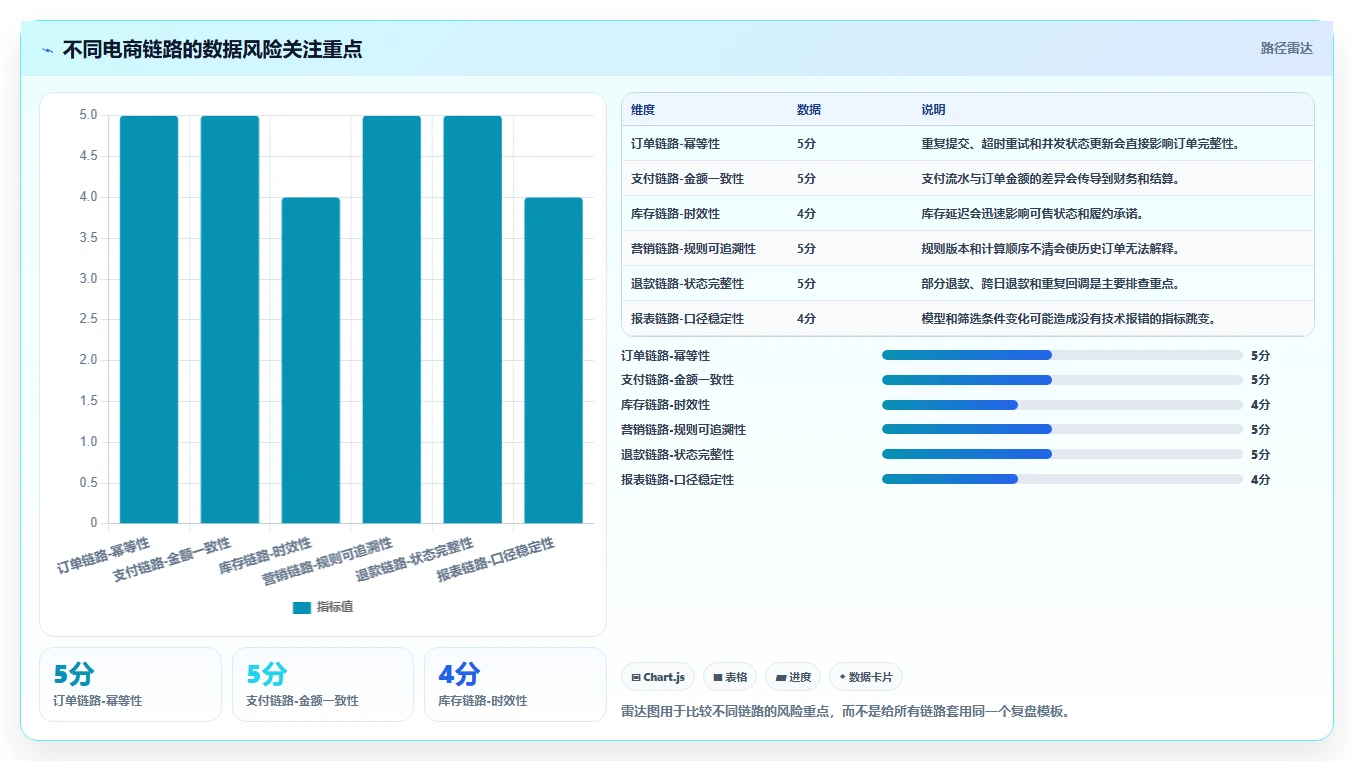Screen dimensions: 1354x761
Task: Click table cell 营销链路-规则可追溯性 in 维度 column
Action: click(693, 249)
